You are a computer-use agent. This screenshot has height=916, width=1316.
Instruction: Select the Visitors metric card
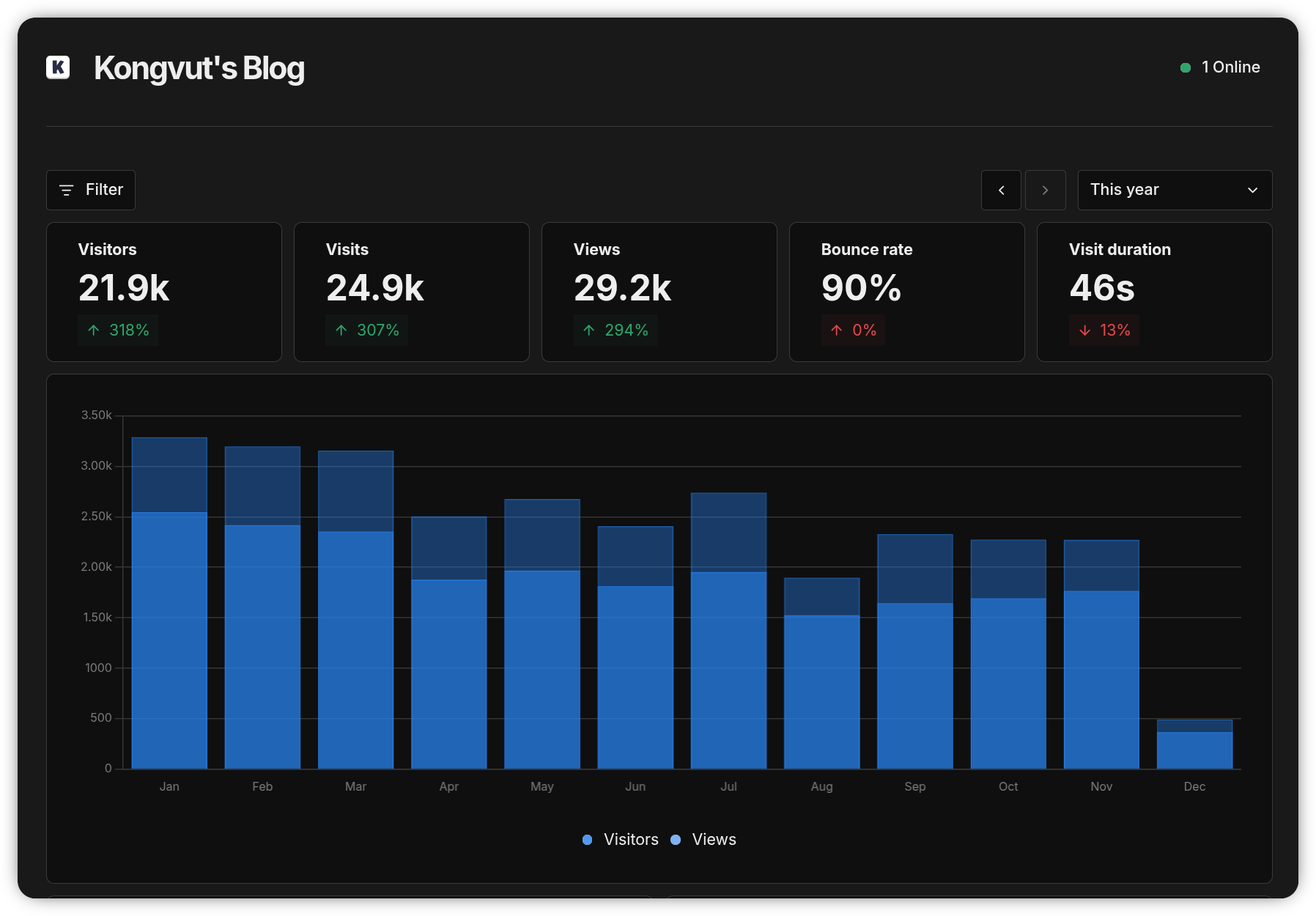[x=164, y=292]
